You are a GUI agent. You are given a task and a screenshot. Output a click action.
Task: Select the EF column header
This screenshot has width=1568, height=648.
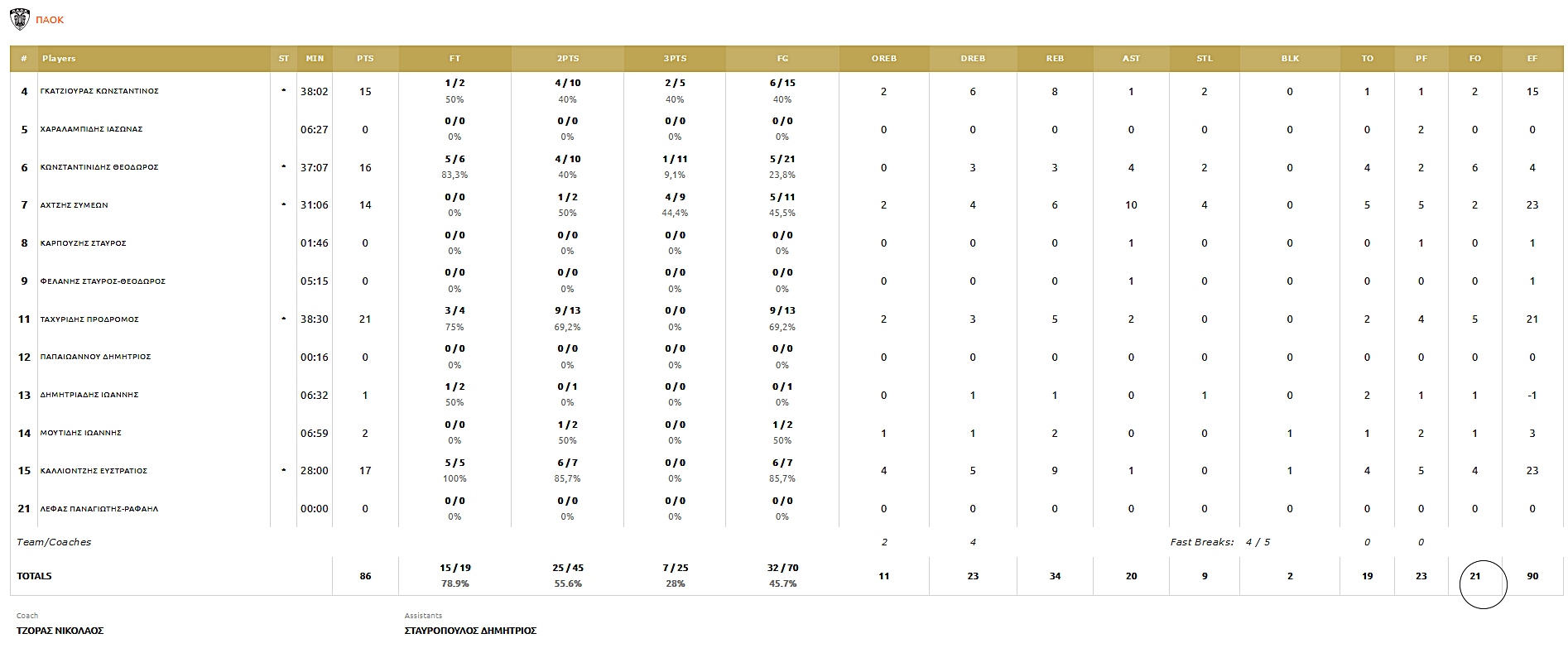click(x=1532, y=59)
